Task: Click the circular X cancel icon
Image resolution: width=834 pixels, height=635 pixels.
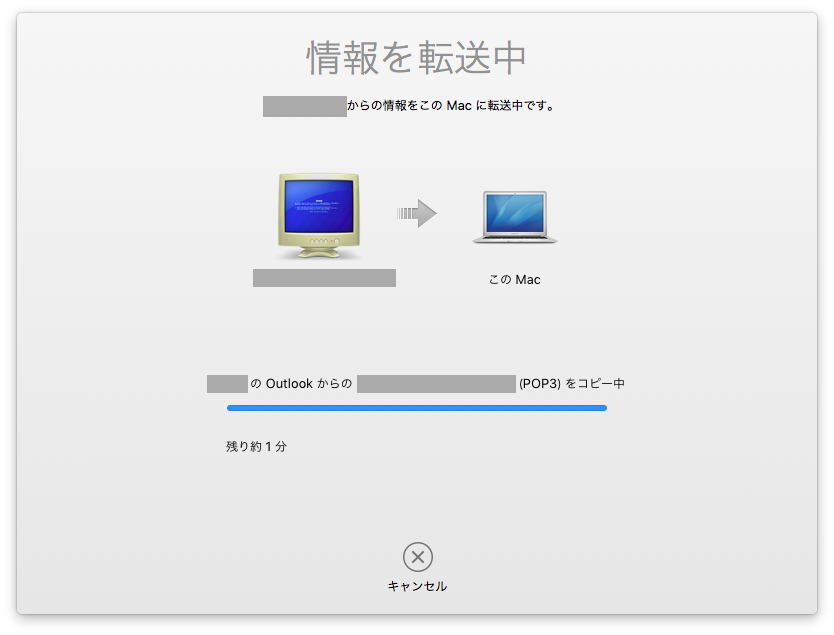Action: [x=418, y=557]
